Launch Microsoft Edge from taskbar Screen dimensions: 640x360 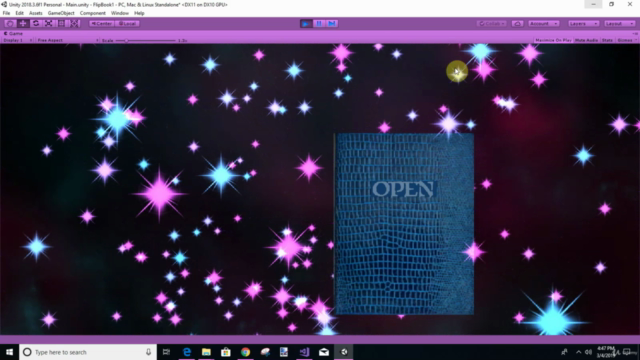coord(187,352)
